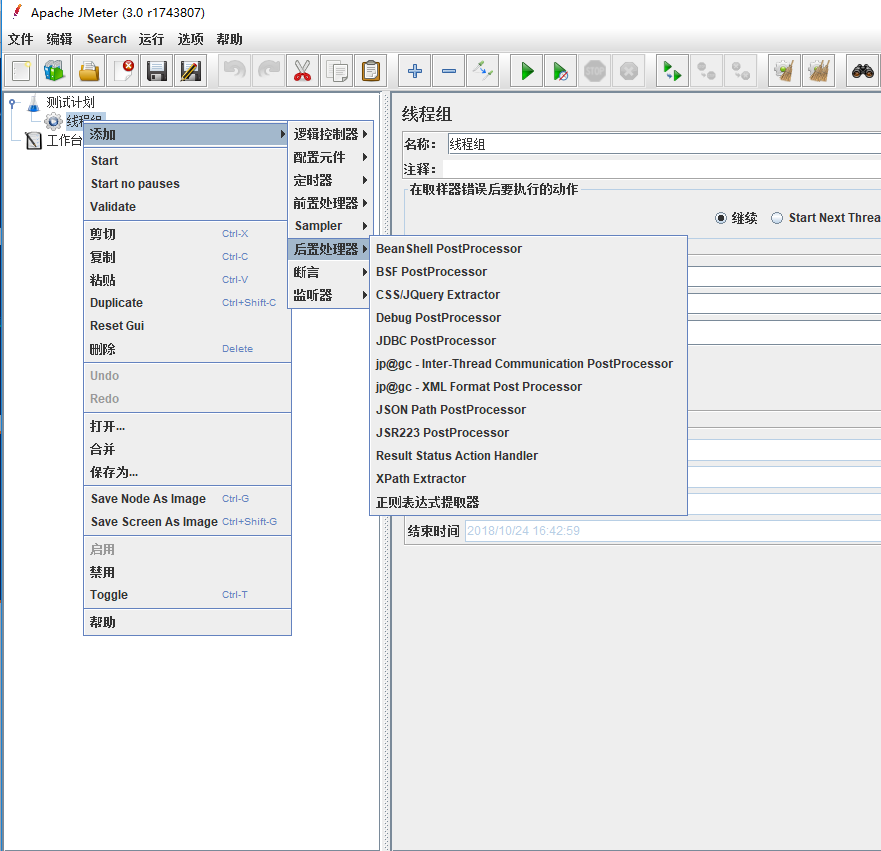
Task: Click the Remote stop all icon
Action: (706, 71)
